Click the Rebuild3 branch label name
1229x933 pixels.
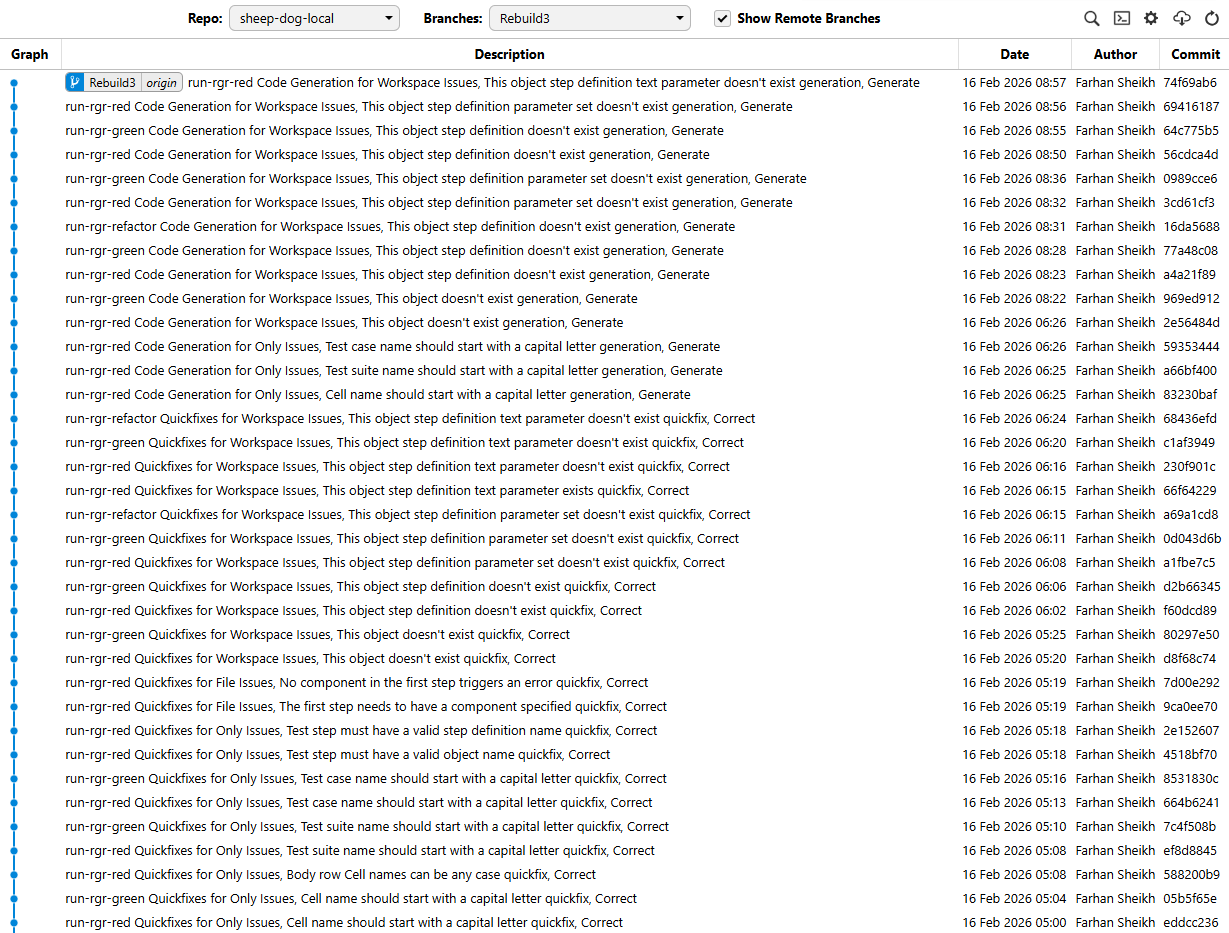click(112, 83)
